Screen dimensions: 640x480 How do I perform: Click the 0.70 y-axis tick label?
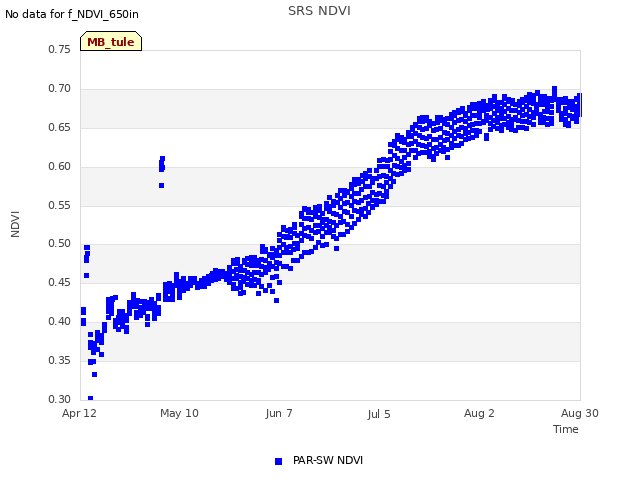click(x=60, y=88)
